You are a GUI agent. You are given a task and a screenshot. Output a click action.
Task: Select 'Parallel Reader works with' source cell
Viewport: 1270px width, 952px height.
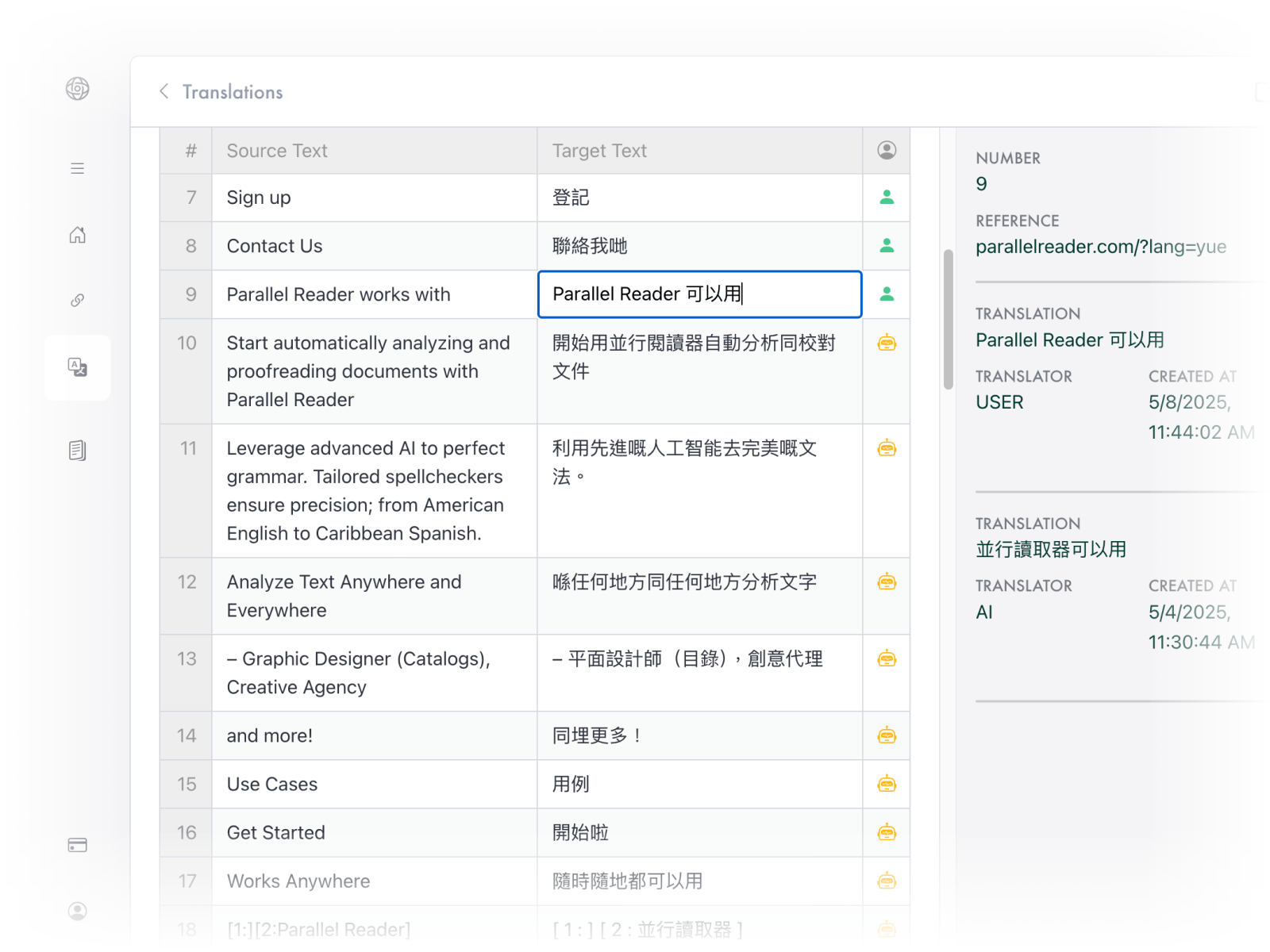pyautogui.click(x=375, y=294)
